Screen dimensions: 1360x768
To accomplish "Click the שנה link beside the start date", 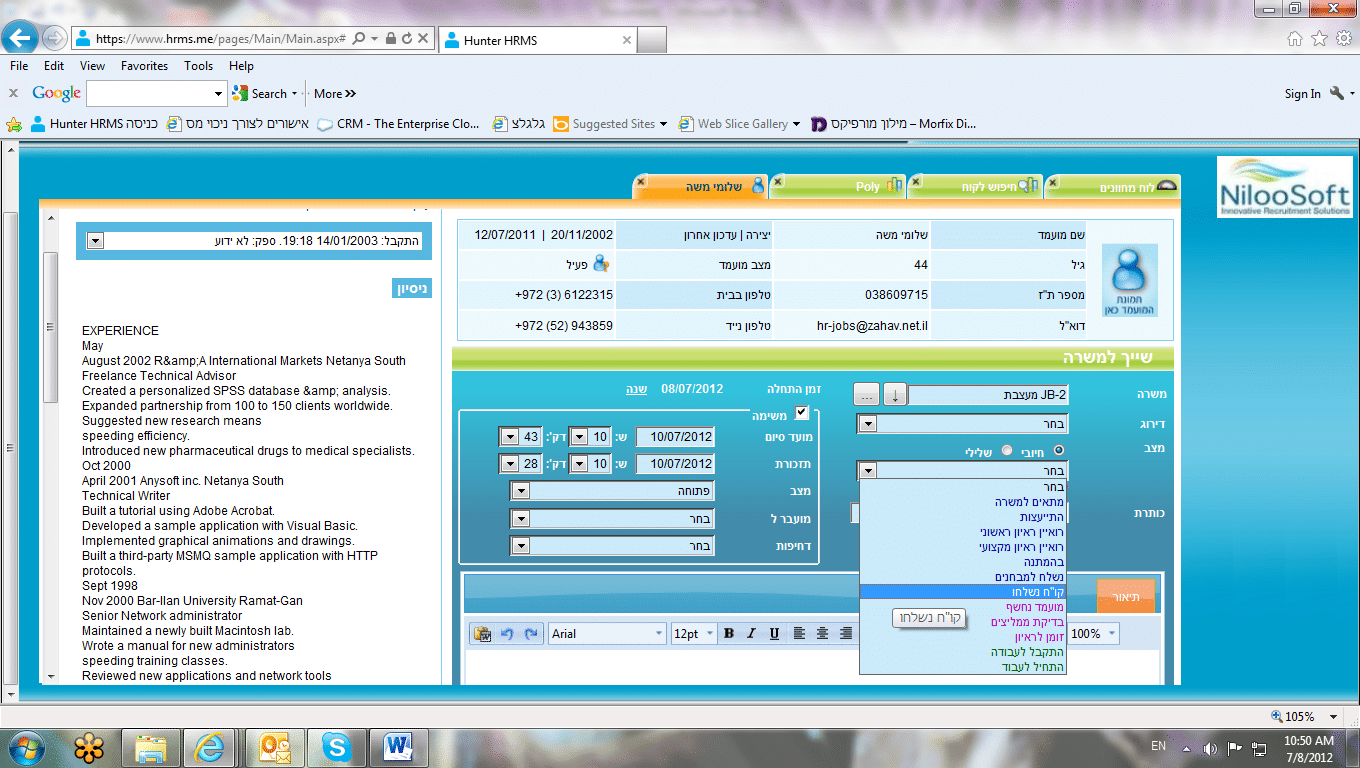I will [x=636, y=389].
